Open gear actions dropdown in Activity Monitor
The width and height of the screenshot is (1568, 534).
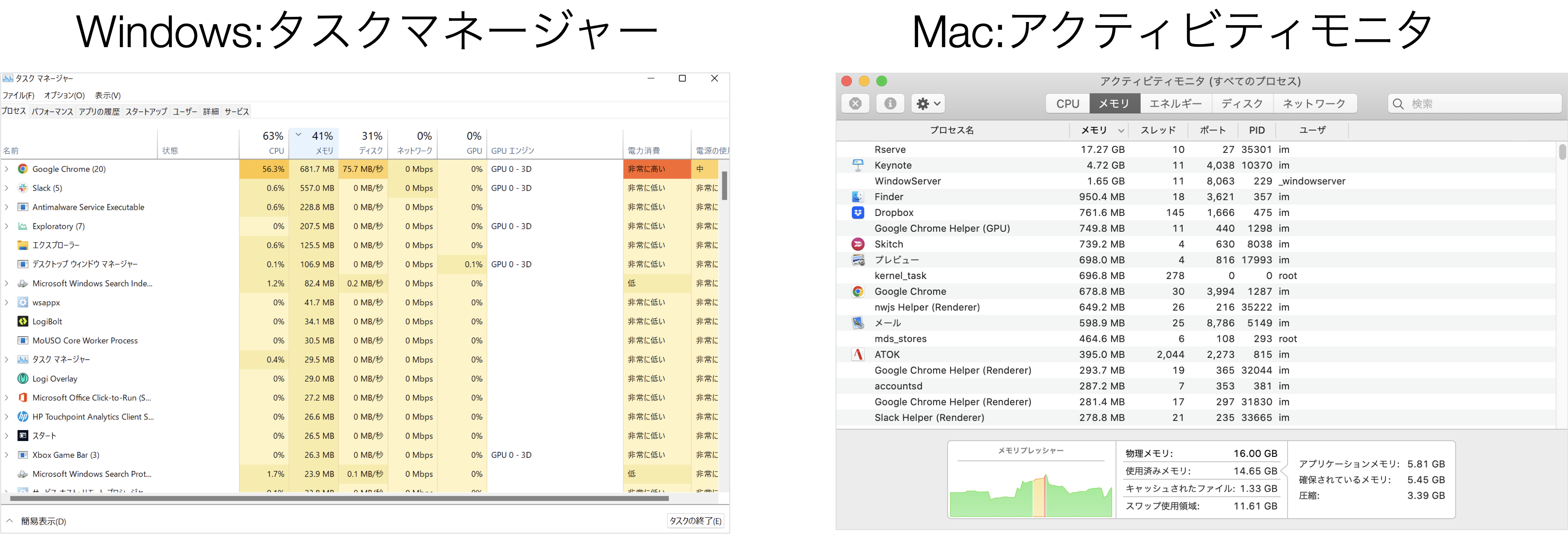928,104
